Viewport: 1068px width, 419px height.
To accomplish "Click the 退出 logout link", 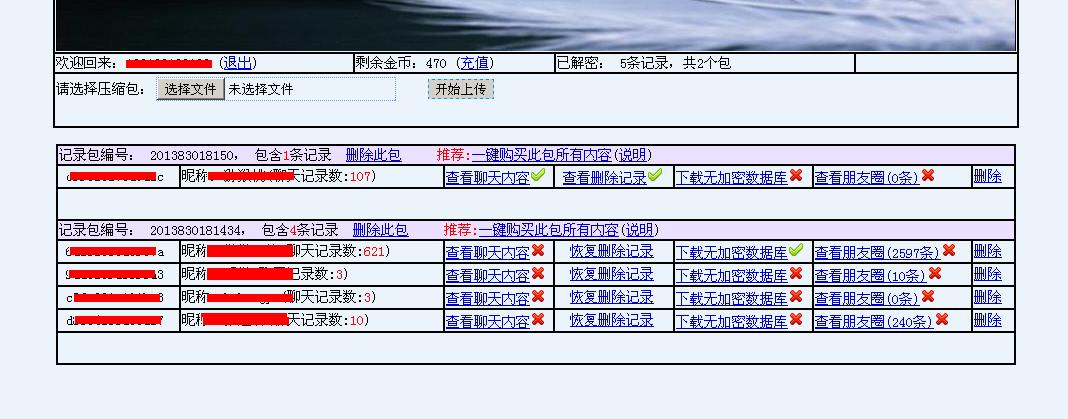I will (x=238, y=63).
